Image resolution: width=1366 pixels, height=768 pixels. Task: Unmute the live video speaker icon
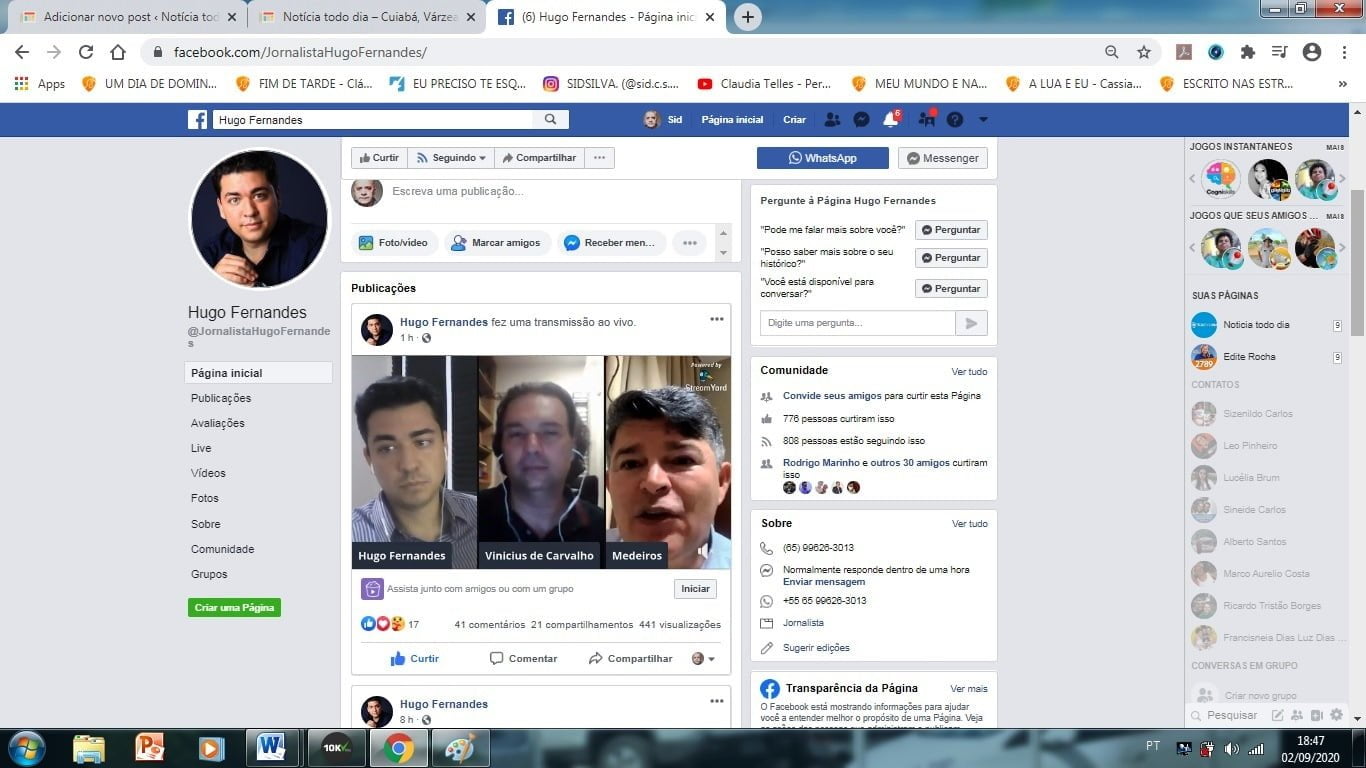(x=705, y=551)
